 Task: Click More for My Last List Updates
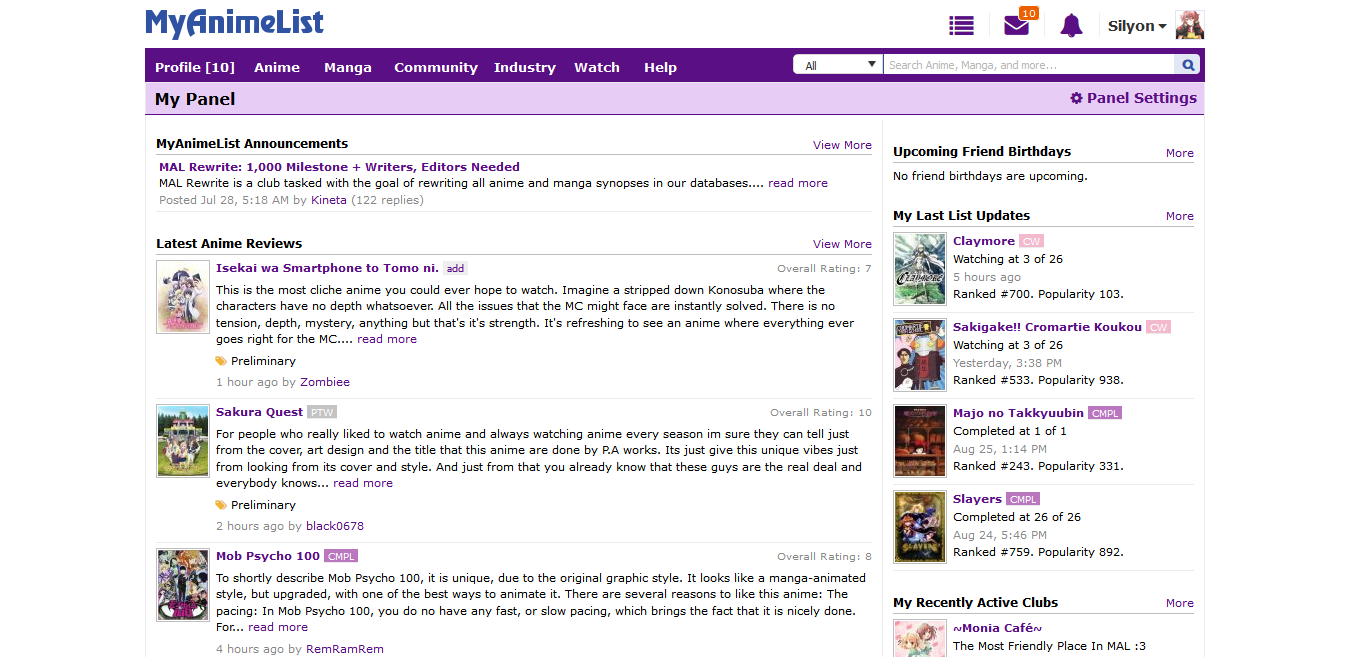tap(1180, 216)
